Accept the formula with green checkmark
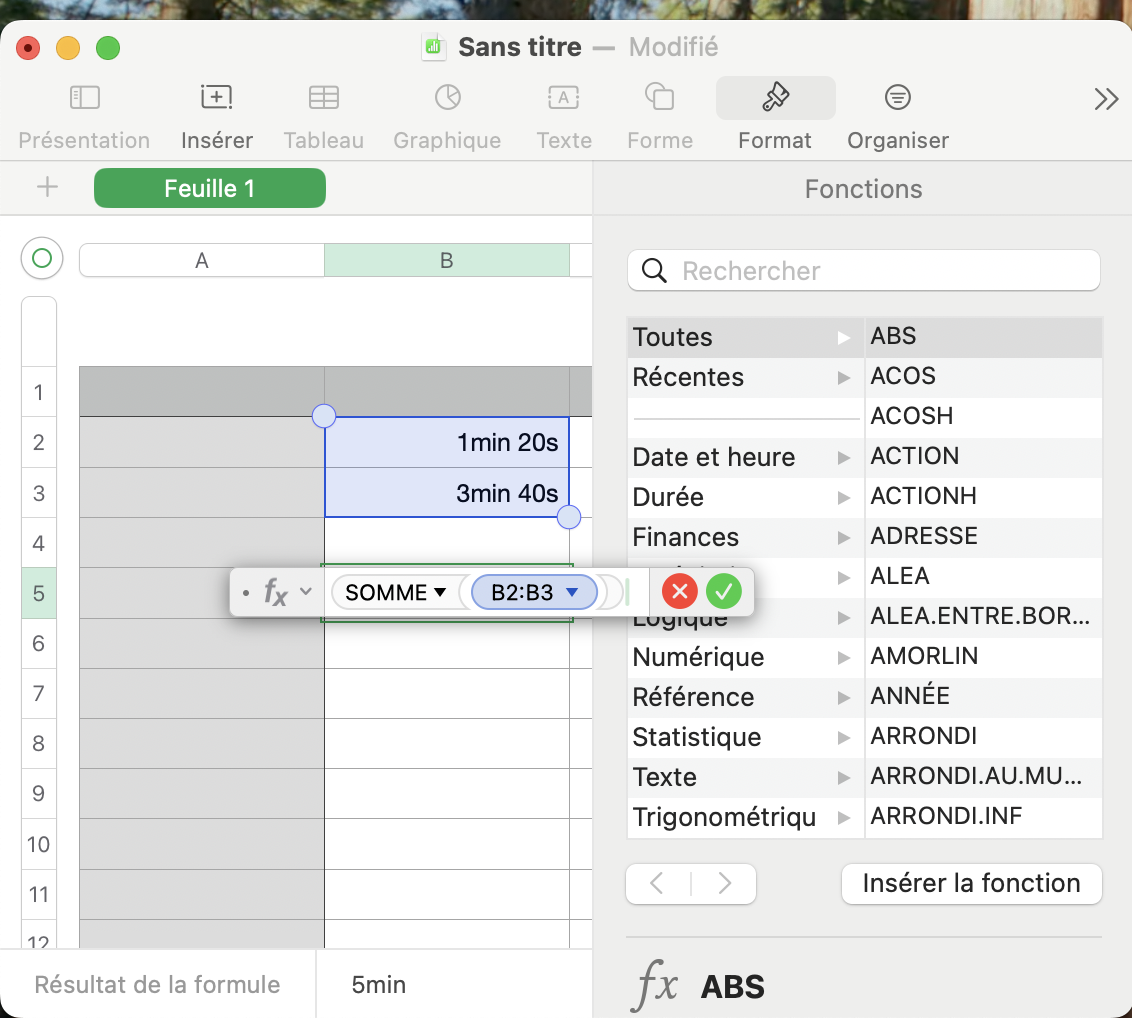 coord(724,592)
